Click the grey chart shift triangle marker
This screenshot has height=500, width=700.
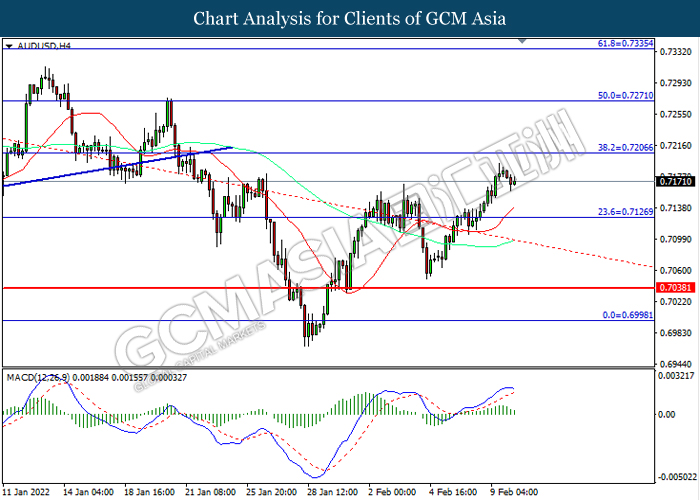coord(522,42)
